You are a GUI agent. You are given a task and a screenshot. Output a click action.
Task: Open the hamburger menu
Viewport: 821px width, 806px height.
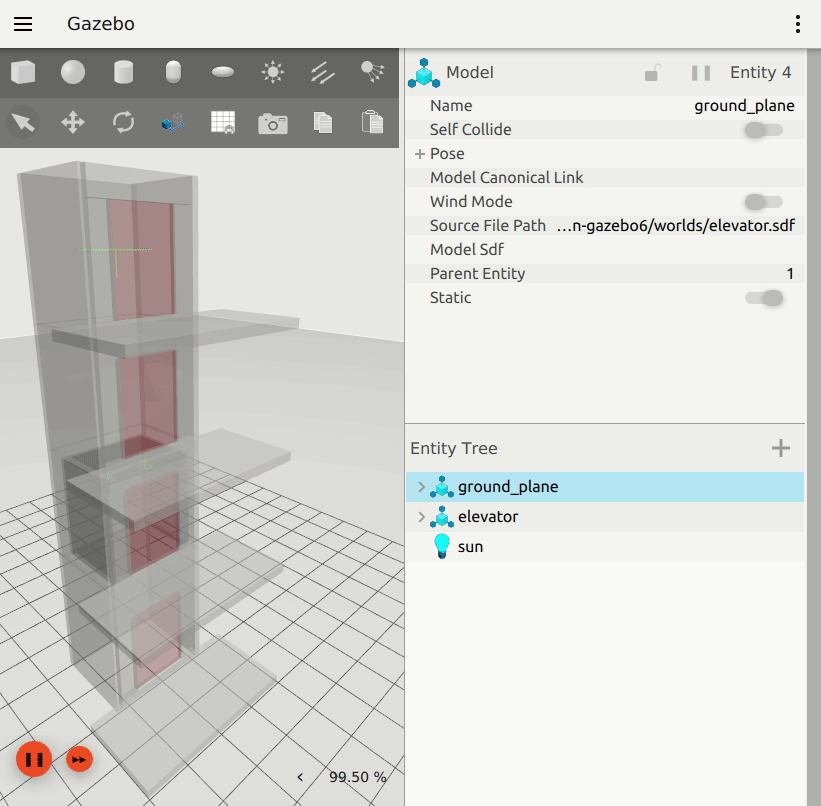tap(23, 24)
